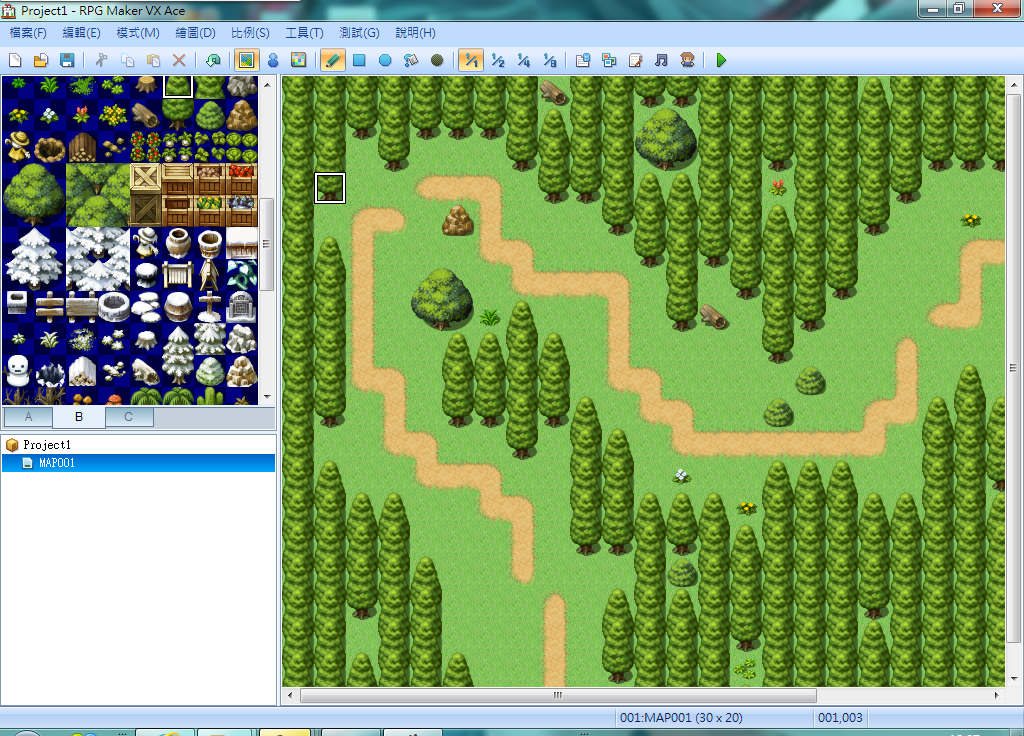Pick the snowy pine tree tile
Viewport: 1024px width, 736px height.
(34, 258)
